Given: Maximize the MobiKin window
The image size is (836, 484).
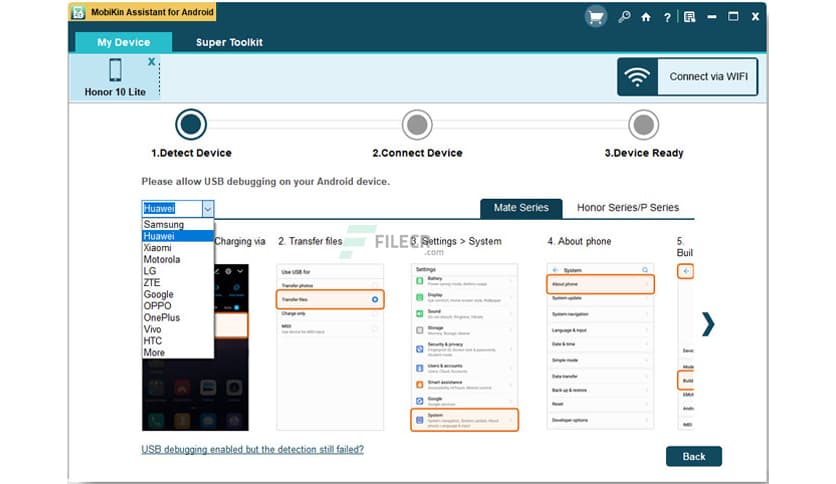Looking at the screenshot, I should coord(733,17).
